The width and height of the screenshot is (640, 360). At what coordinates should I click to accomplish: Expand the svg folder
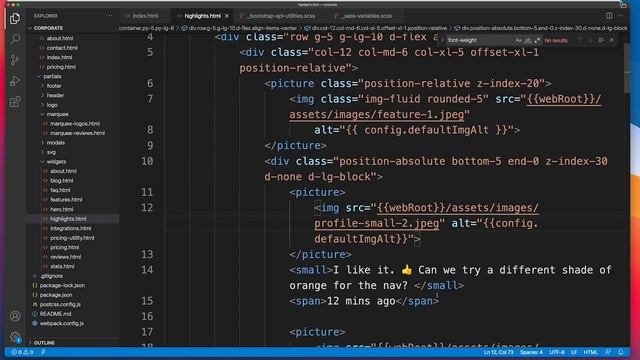51,152
